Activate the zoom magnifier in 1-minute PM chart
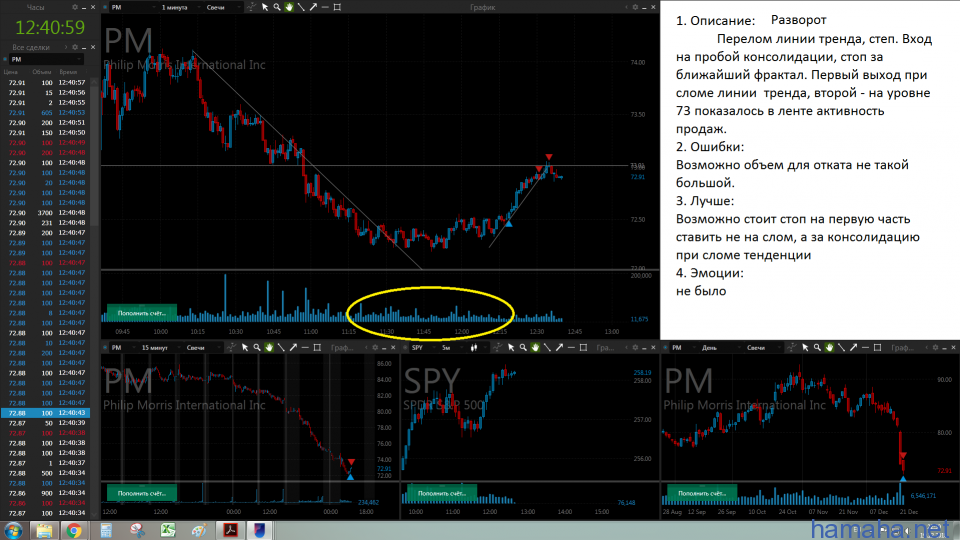Image resolution: width=960 pixels, height=540 pixels. (277, 7)
